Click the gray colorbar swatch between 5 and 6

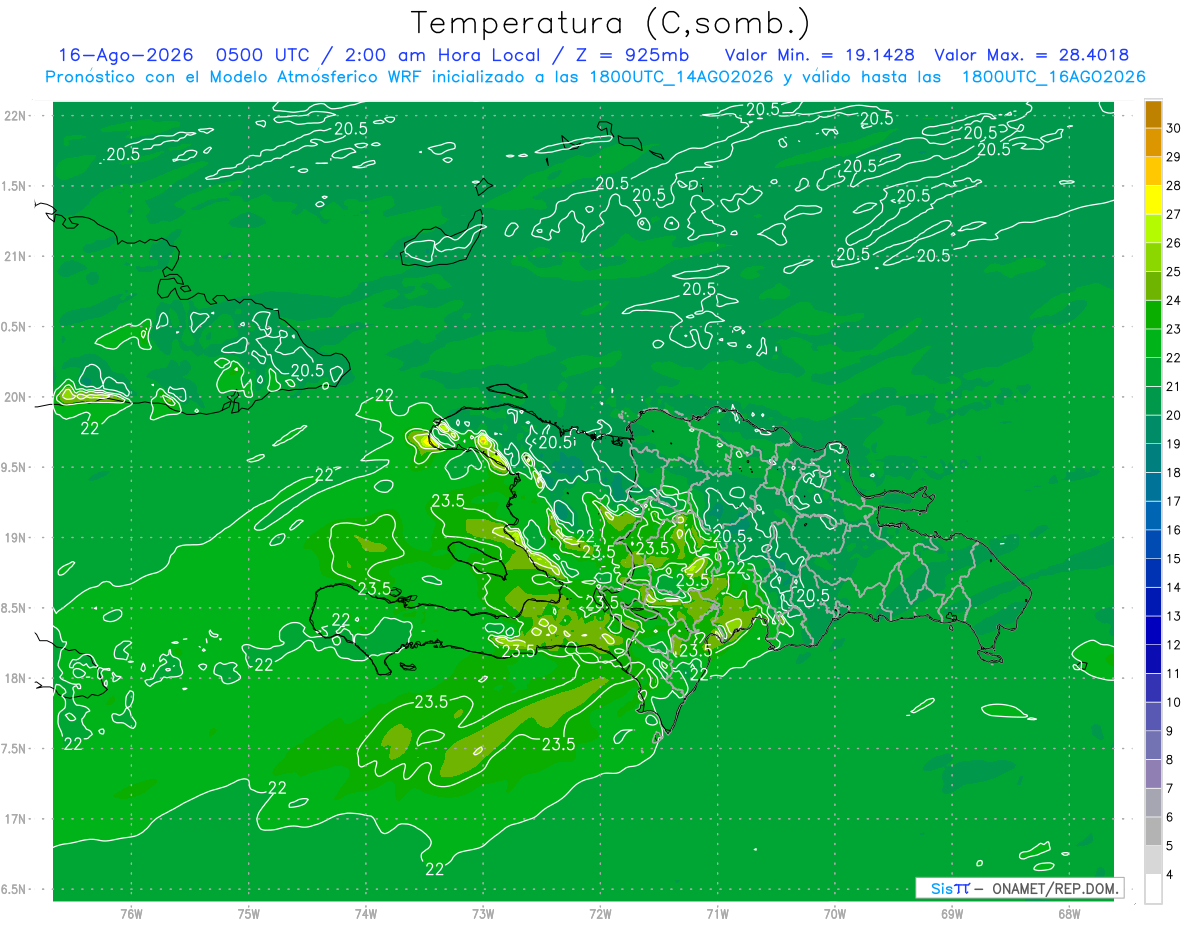pos(1153,831)
